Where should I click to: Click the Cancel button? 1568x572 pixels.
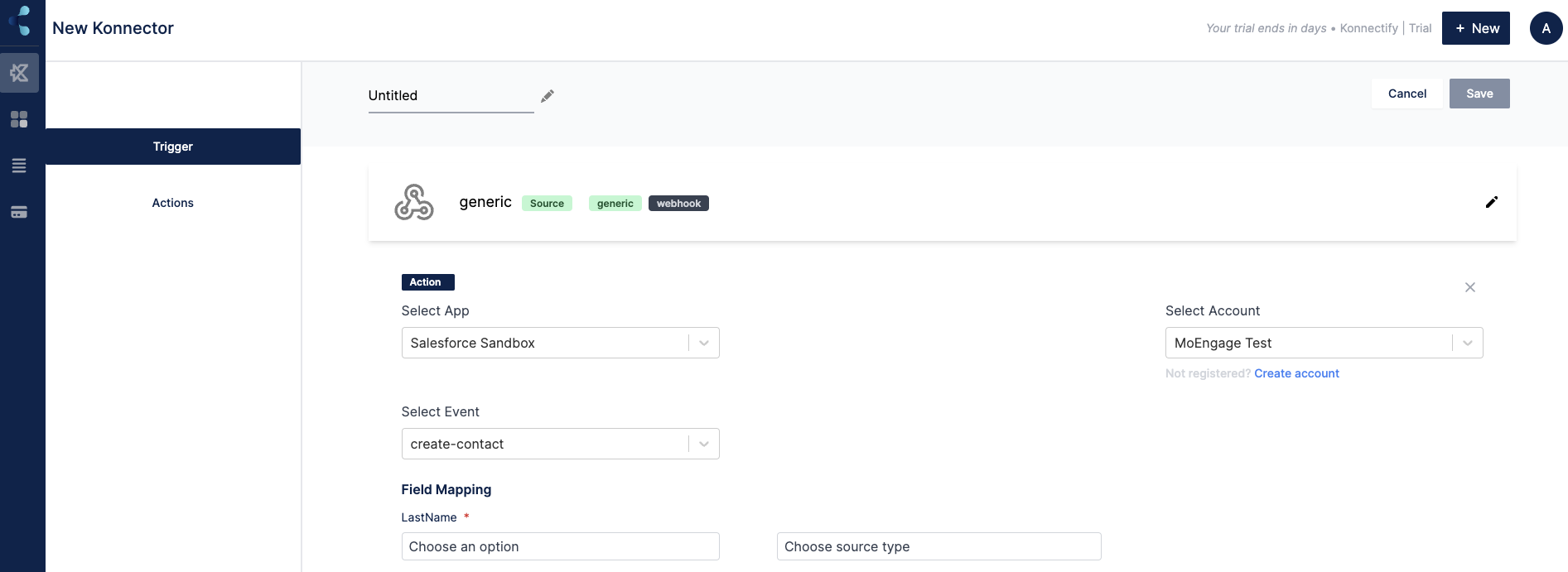coord(1406,94)
